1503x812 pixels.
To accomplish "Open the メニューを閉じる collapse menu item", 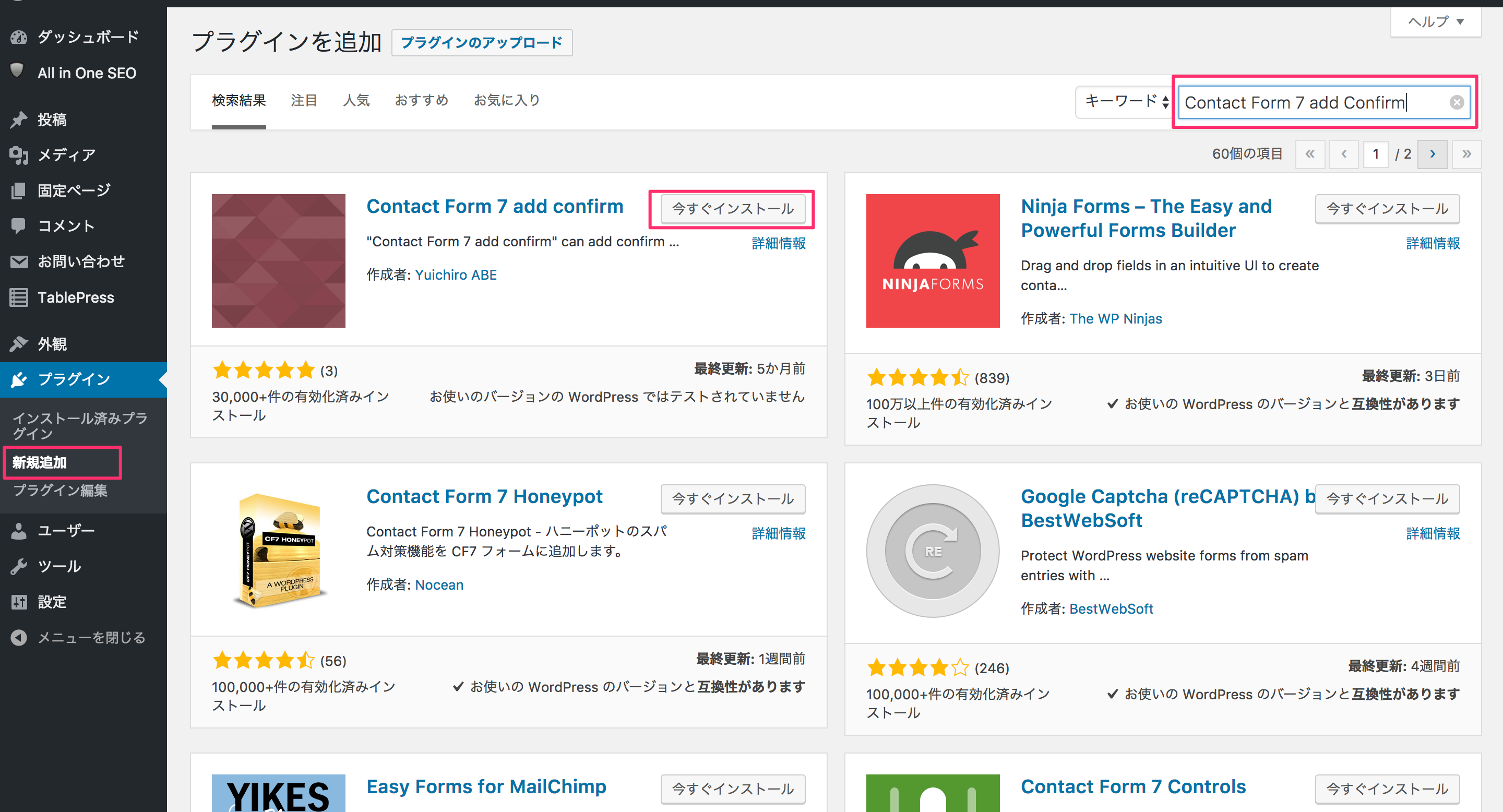I will (x=83, y=638).
